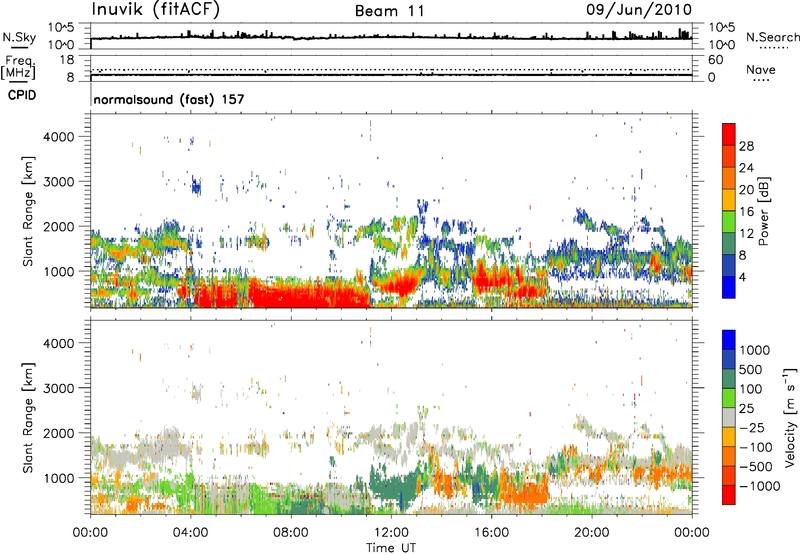
Task: Click the 'Nave' legend label
Action: pos(761,69)
